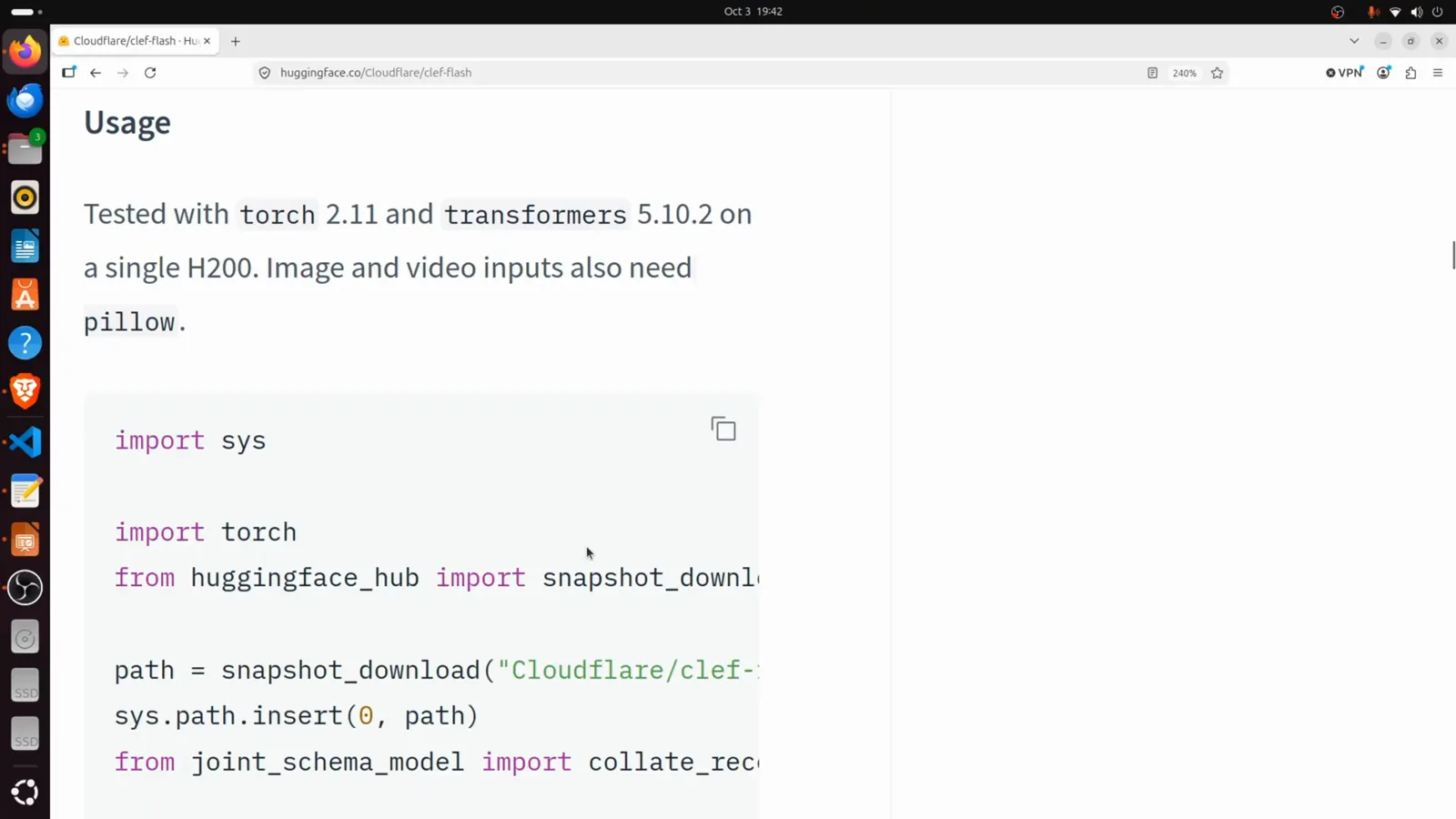1456x819 pixels.
Task: Copy the code block with copy icon
Action: click(723, 429)
